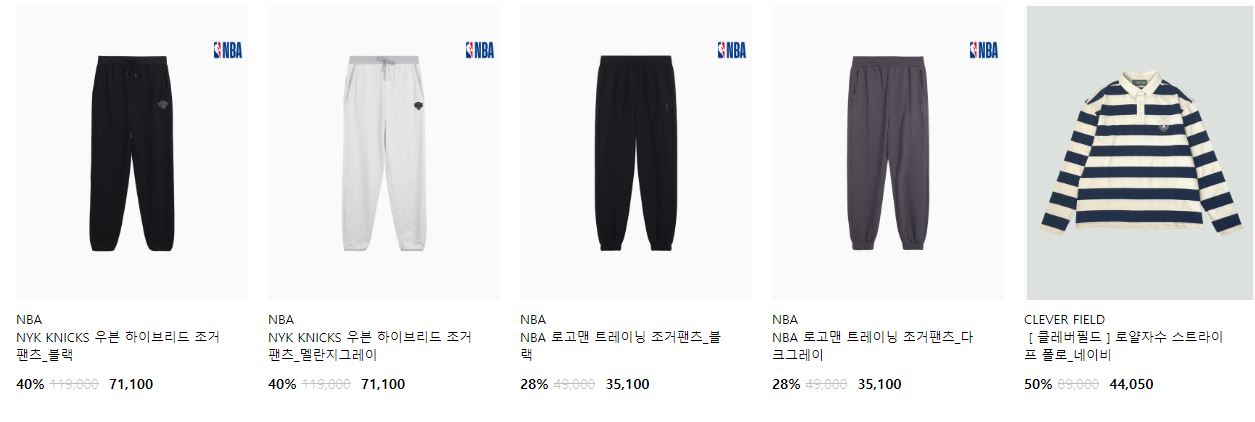Click the 44,050 sale price
The height and width of the screenshot is (422, 1255).
pyautogui.click(x=1131, y=384)
